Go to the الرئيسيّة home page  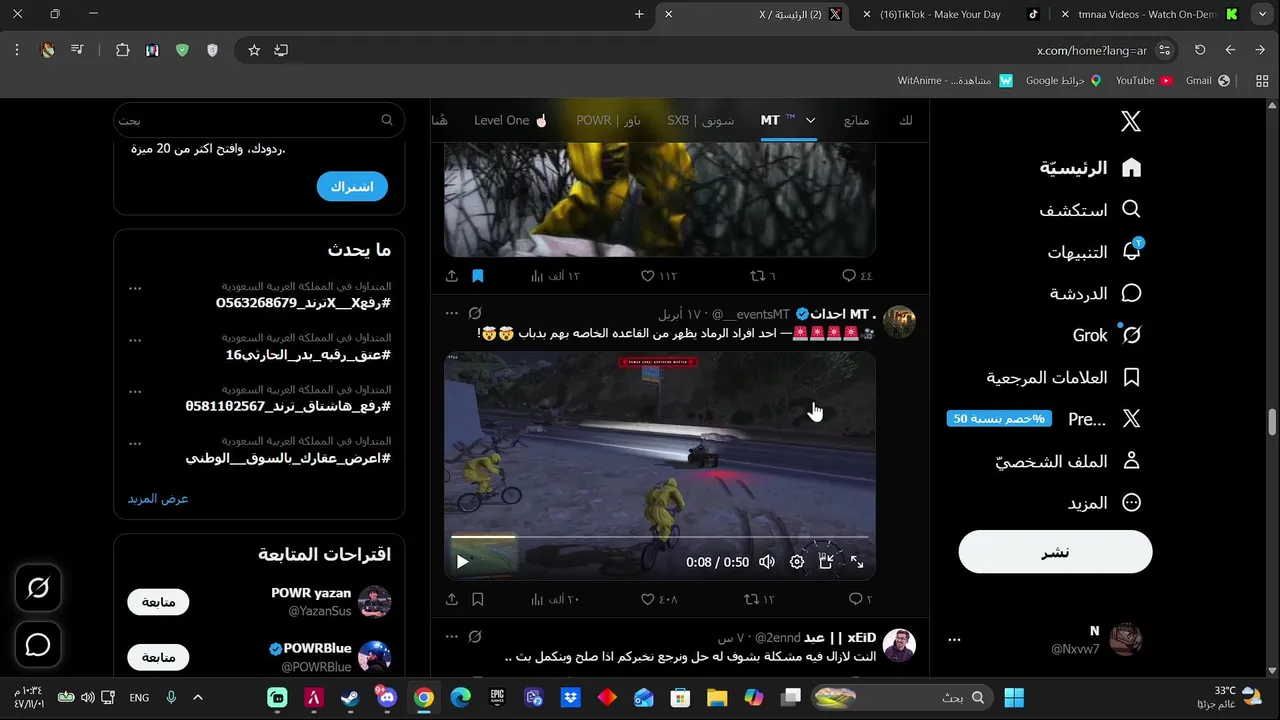[1091, 167]
